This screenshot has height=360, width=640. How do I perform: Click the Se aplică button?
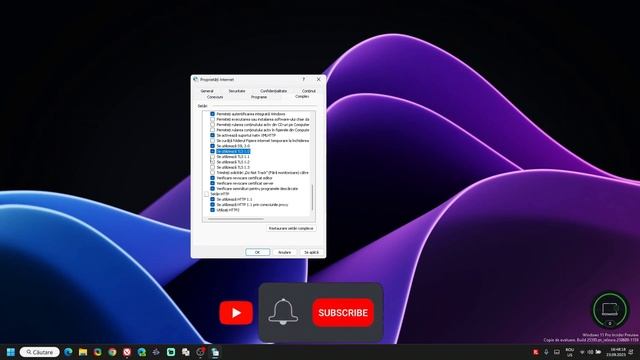click(311, 252)
